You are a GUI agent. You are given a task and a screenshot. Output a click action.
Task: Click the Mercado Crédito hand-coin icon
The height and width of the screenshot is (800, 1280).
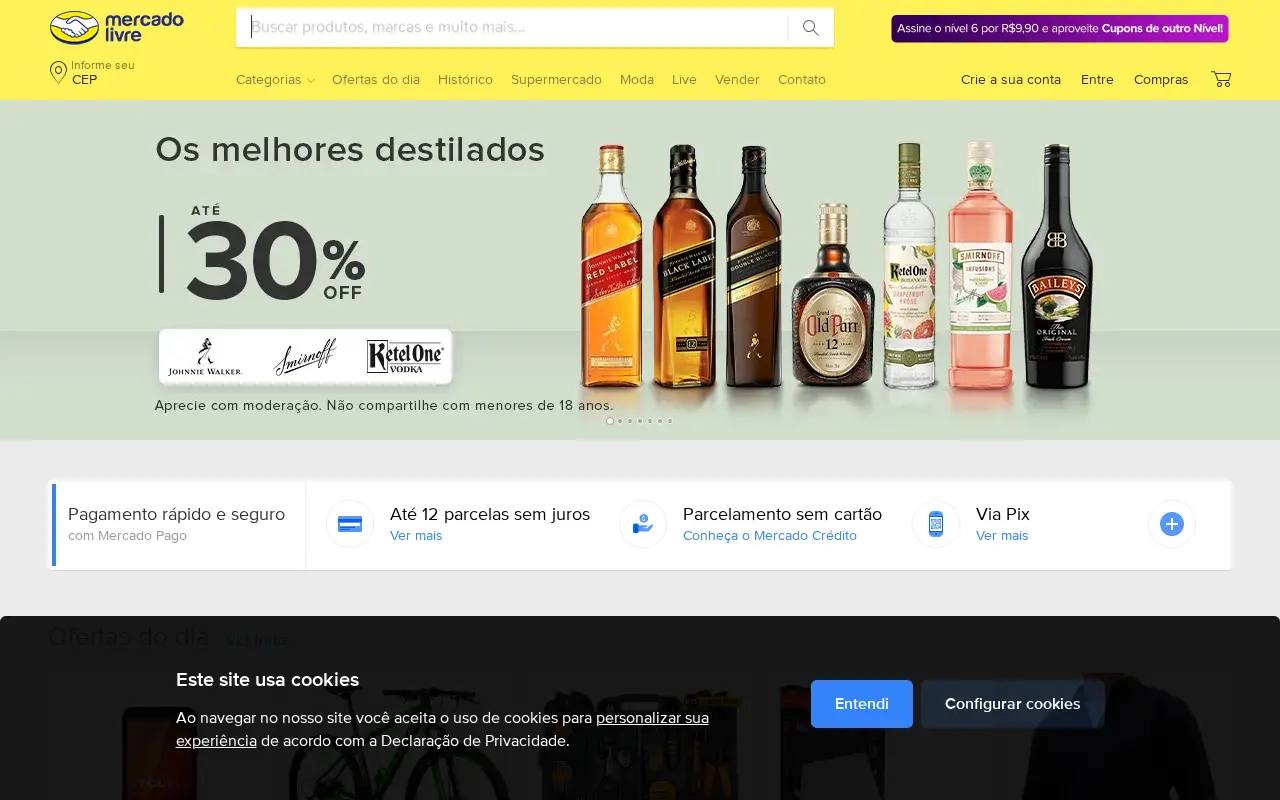click(x=643, y=524)
